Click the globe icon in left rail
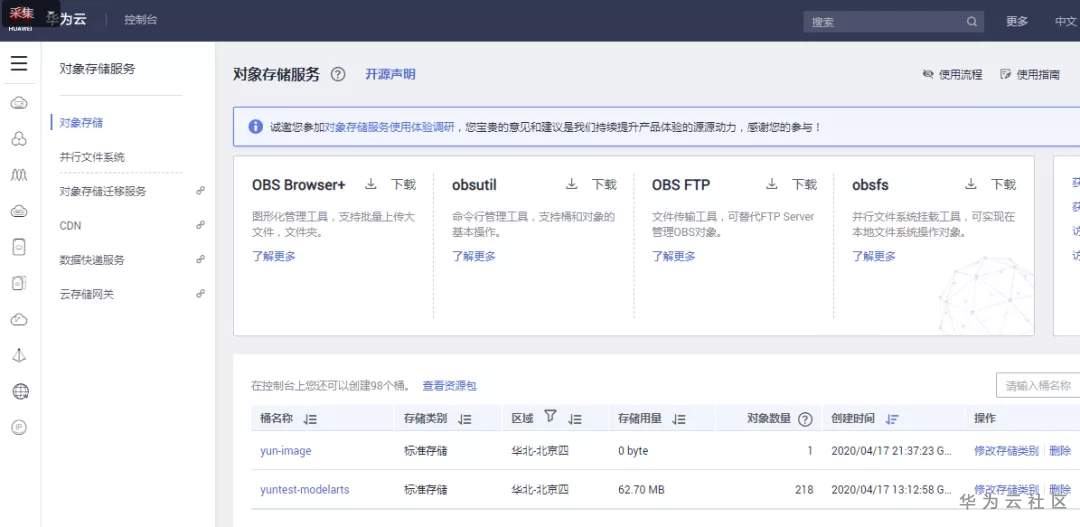The image size is (1080, 527). (x=20, y=392)
